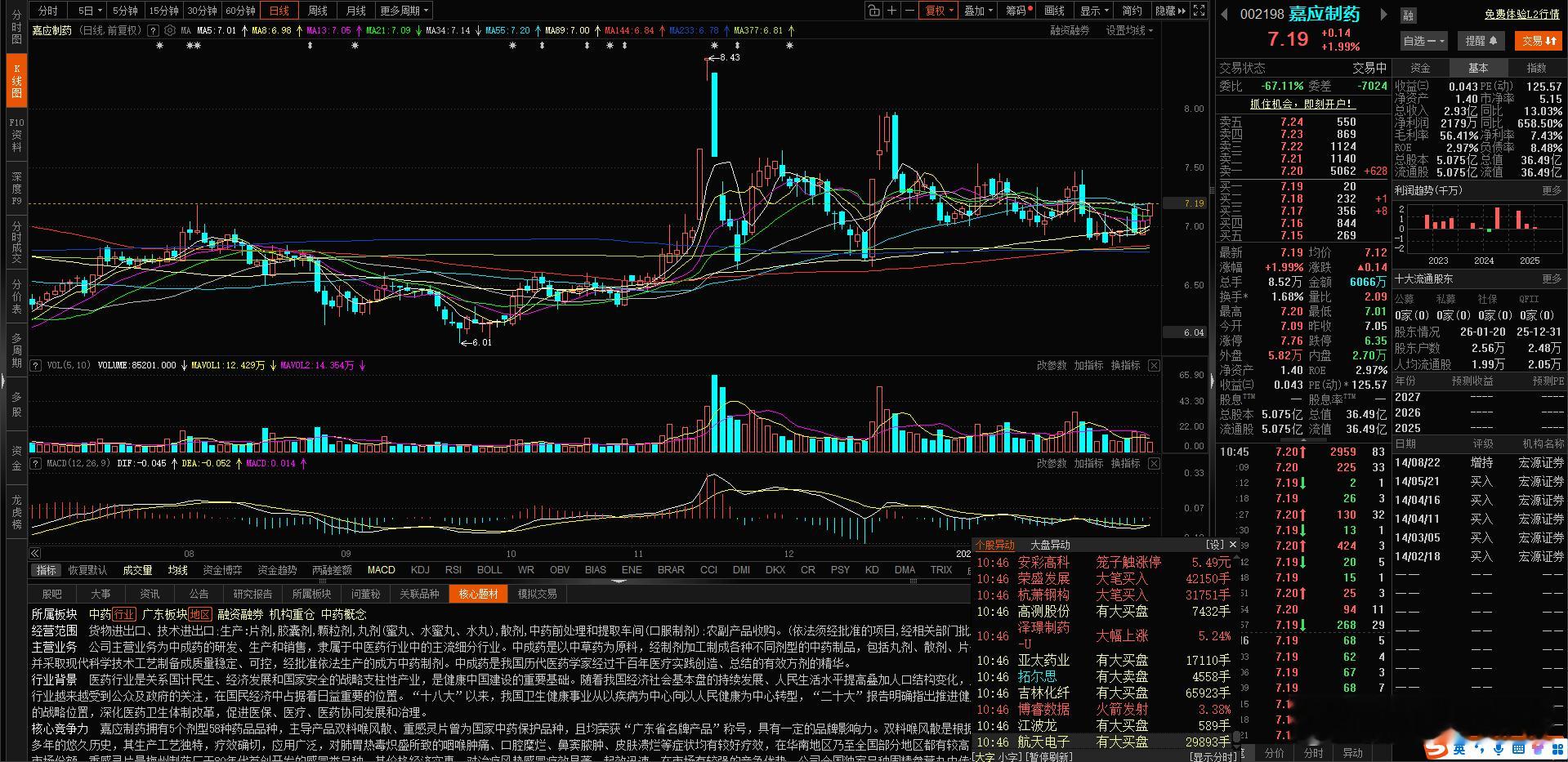Switch to 核心题材 tab

(x=478, y=594)
